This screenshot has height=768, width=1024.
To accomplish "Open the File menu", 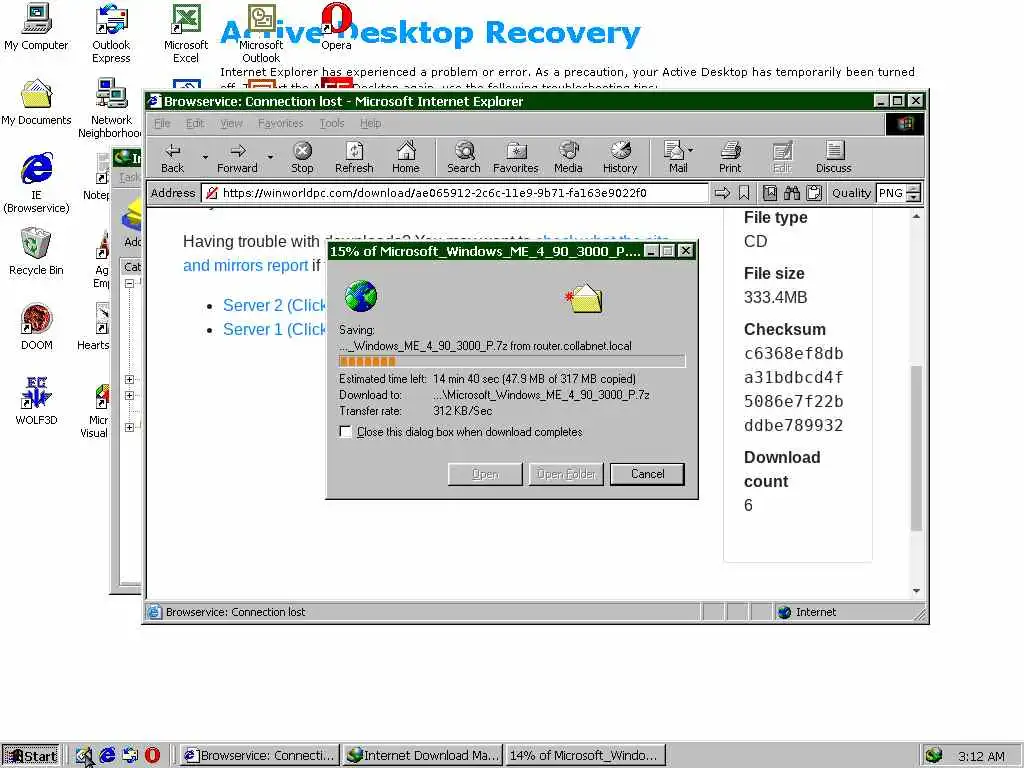I will [x=162, y=123].
